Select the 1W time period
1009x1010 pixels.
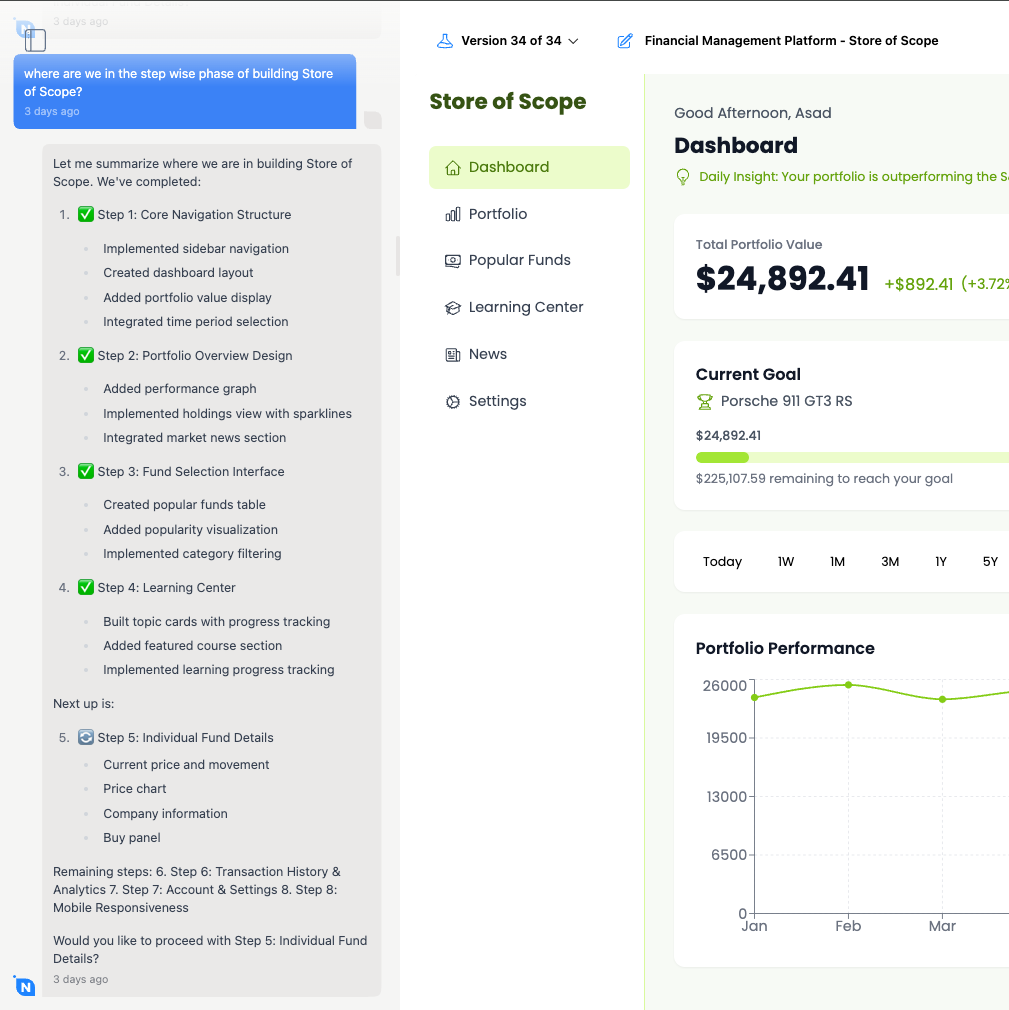point(786,562)
